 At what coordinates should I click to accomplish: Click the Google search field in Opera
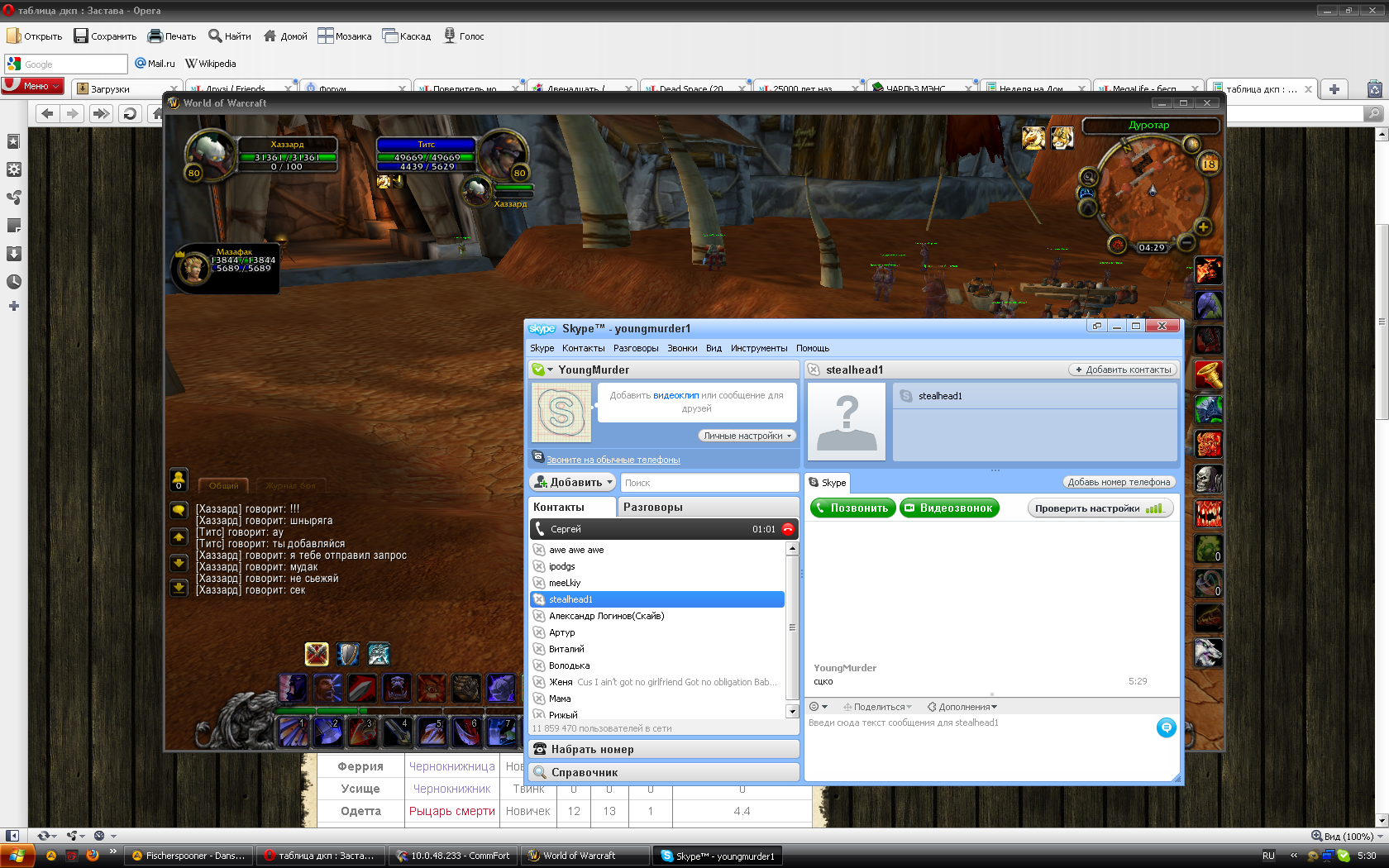[x=66, y=64]
